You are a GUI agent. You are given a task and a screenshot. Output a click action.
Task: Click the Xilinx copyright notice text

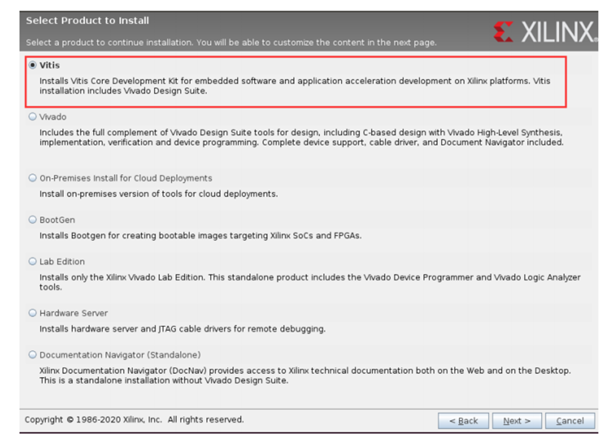(x=134, y=419)
